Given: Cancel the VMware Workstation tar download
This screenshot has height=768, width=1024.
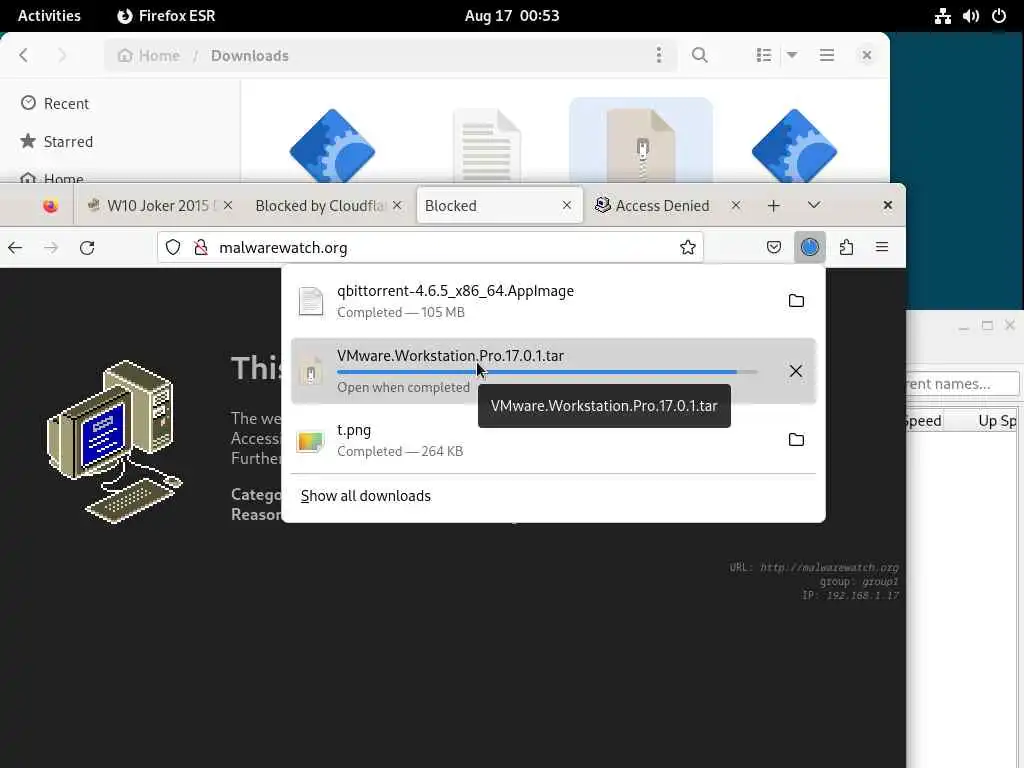Looking at the screenshot, I should point(795,371).
